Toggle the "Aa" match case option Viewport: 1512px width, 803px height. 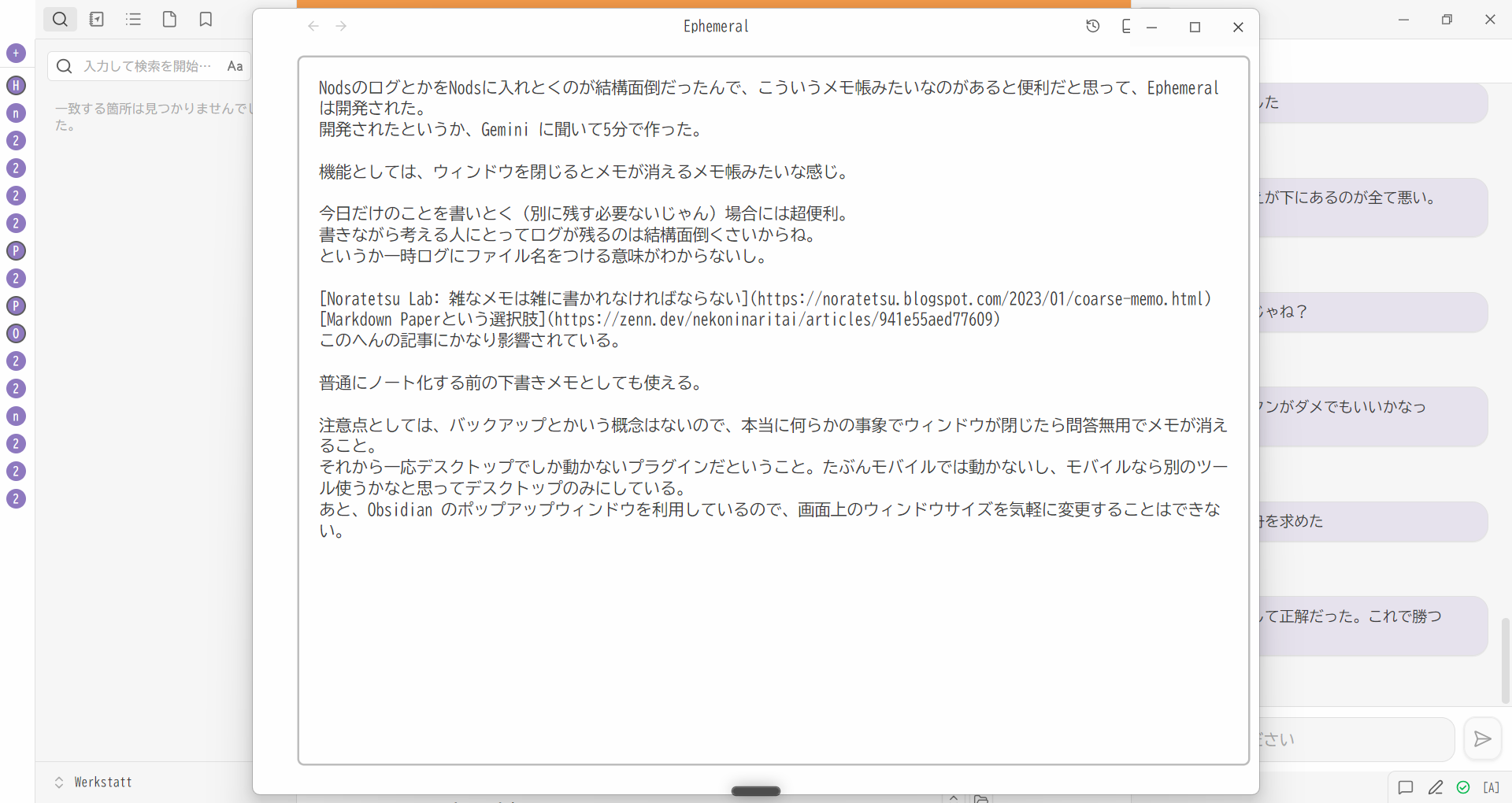[x=235, y=66]
